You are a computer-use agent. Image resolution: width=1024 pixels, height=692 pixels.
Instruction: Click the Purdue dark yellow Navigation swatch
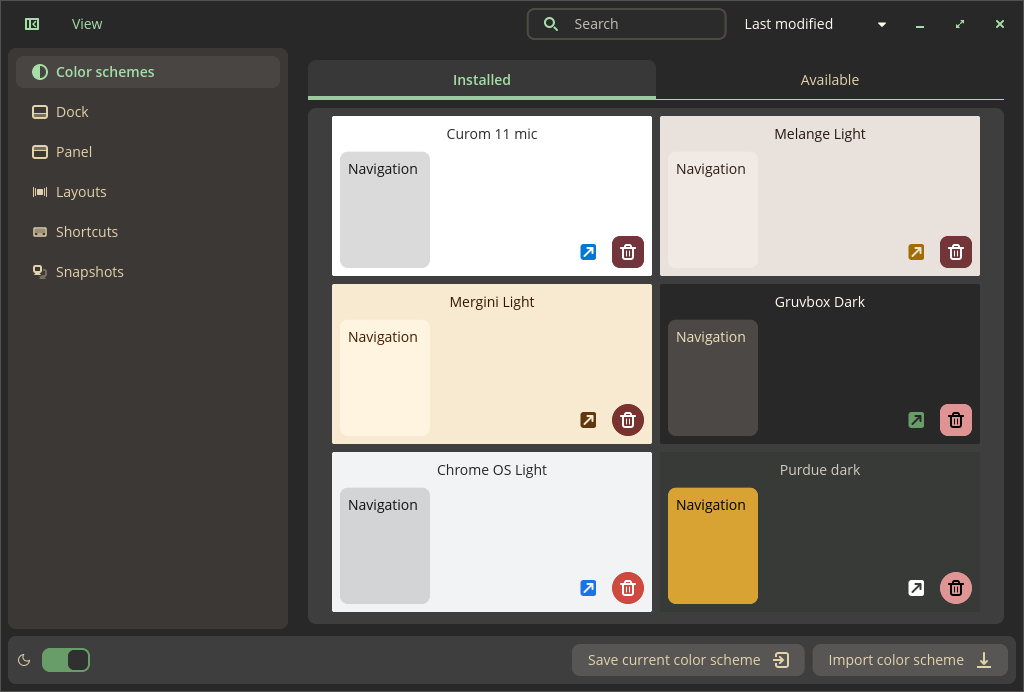click(x=712, y=546)
